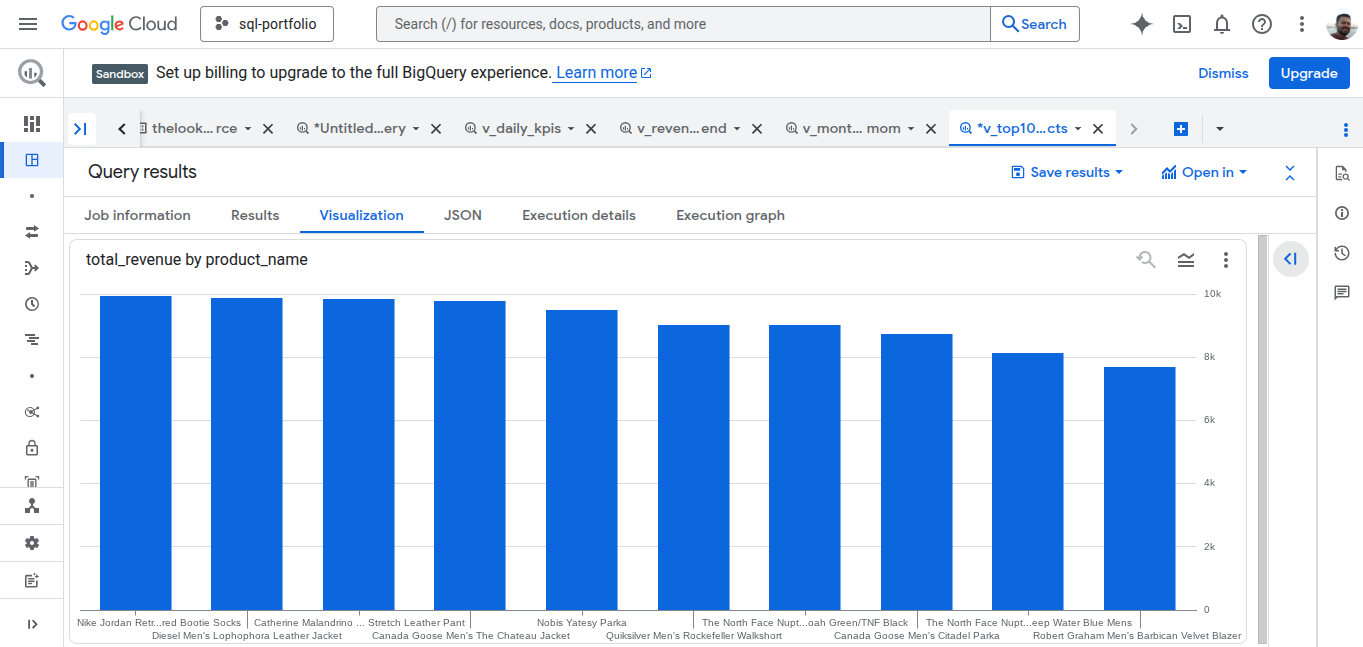Collapse the tab strip with the arrow icon
1363x647 pixels.
tap(81, 128)
